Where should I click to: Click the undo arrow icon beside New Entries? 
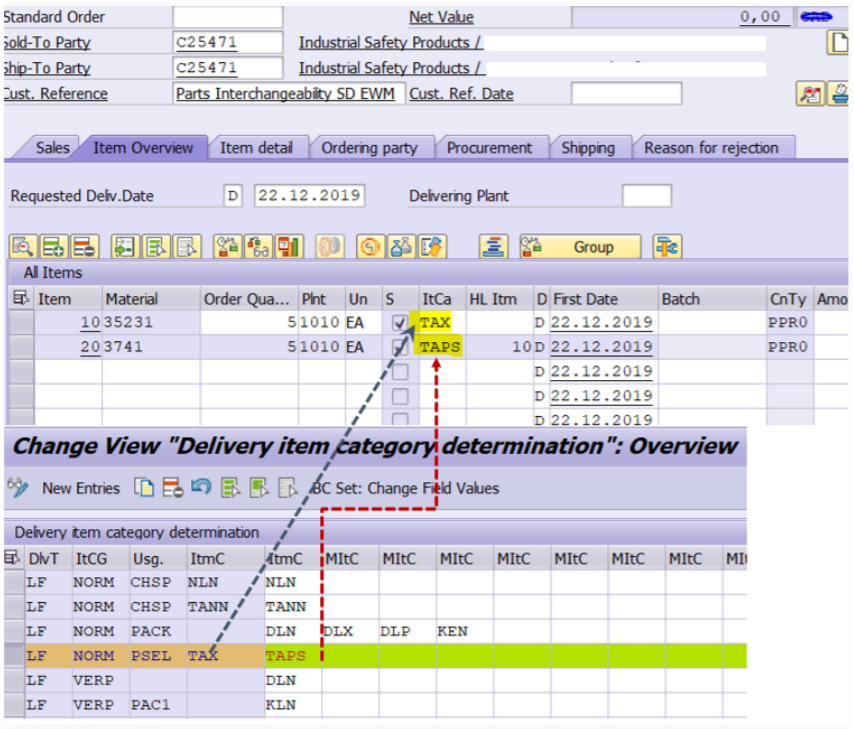[200, 488]
